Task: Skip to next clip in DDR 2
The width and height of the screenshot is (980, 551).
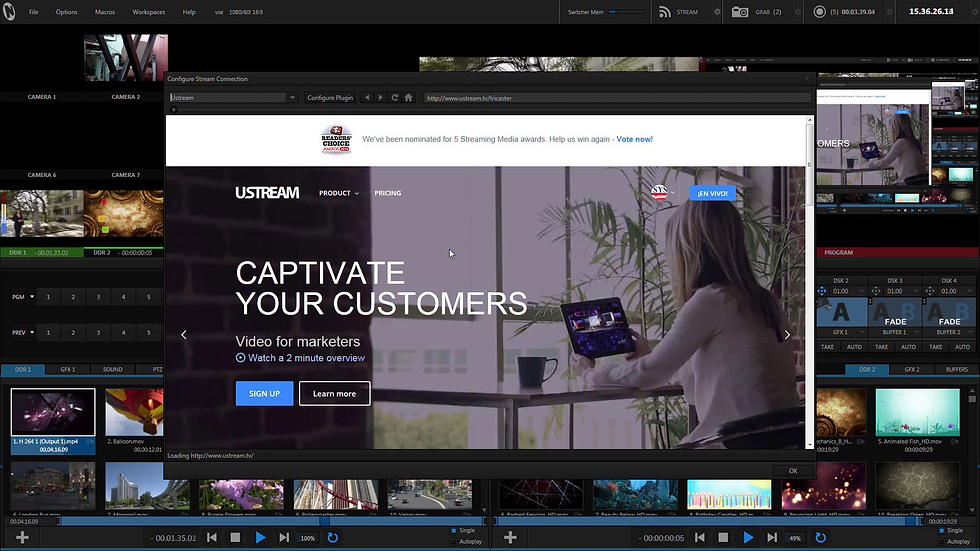Action: 772,537
